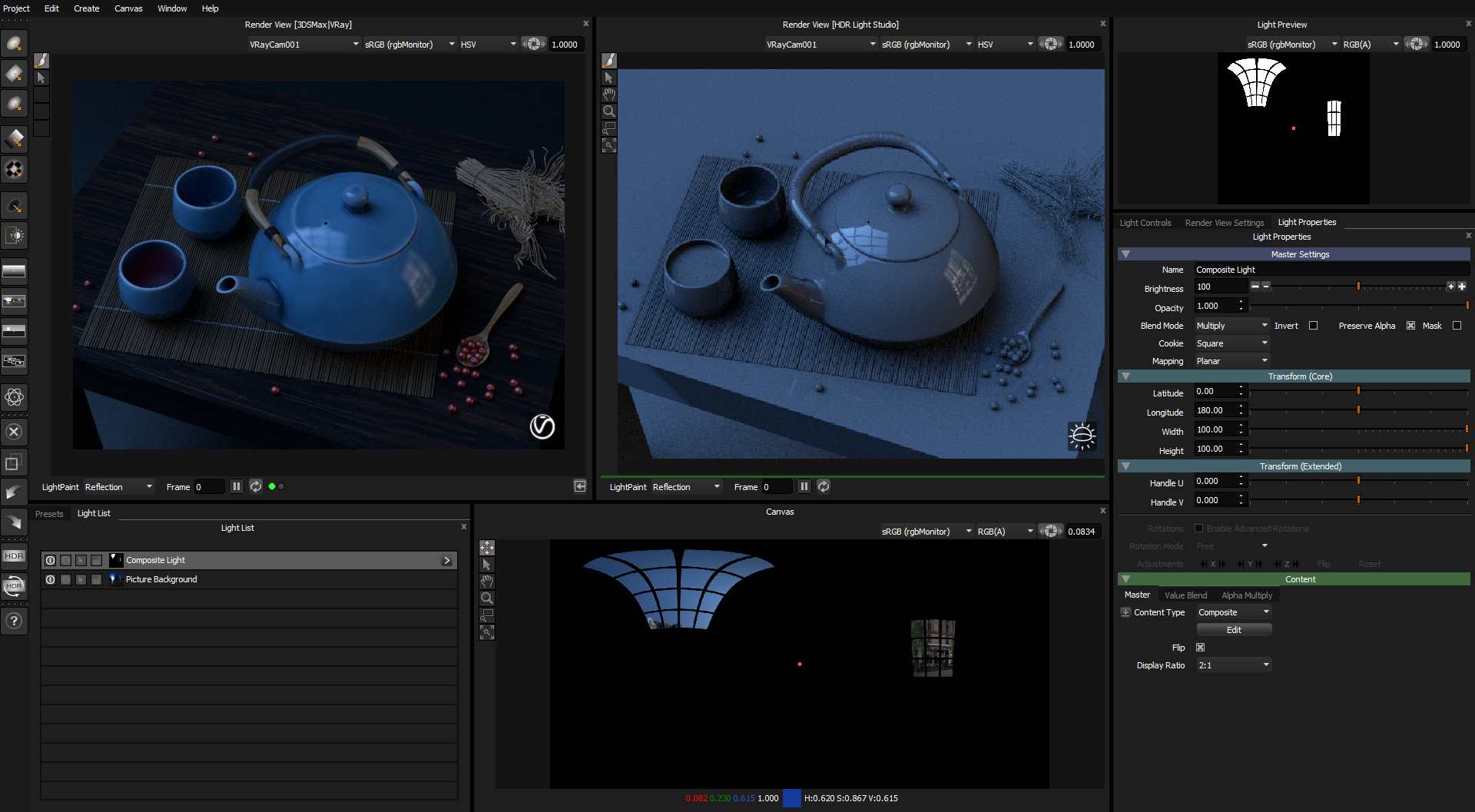This screenshot has height=812, width=1475.
Task: Click the panel toggle icon at the 3DSMax view's bottom right
Action: point(580,486)
